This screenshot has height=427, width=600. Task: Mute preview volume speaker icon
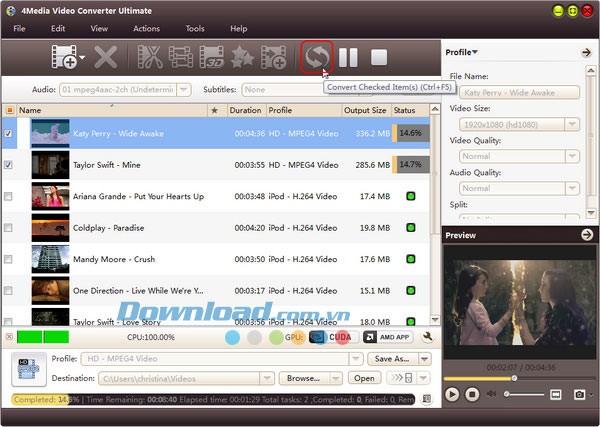coord(491,394)
